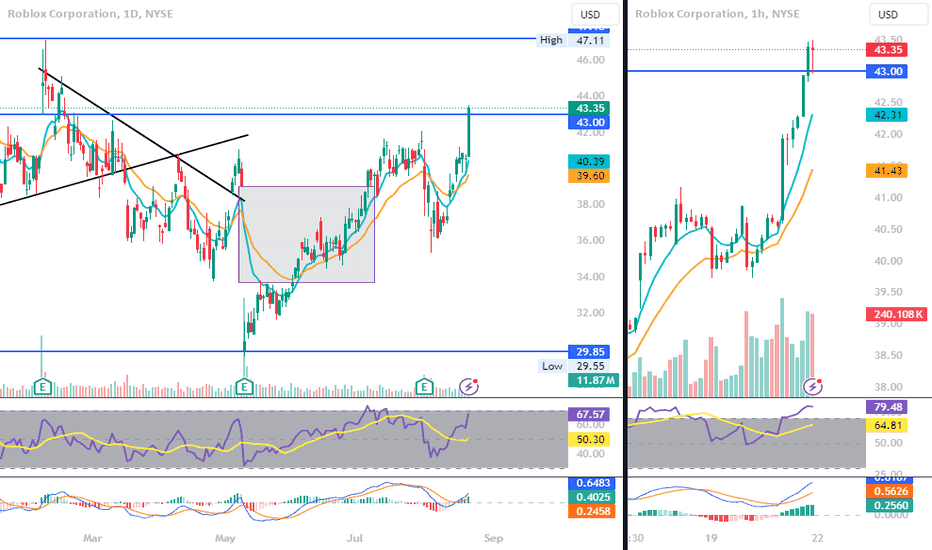
Task: Click the 42.31 moving average label on hourly chart
Action: click(887, 115)
